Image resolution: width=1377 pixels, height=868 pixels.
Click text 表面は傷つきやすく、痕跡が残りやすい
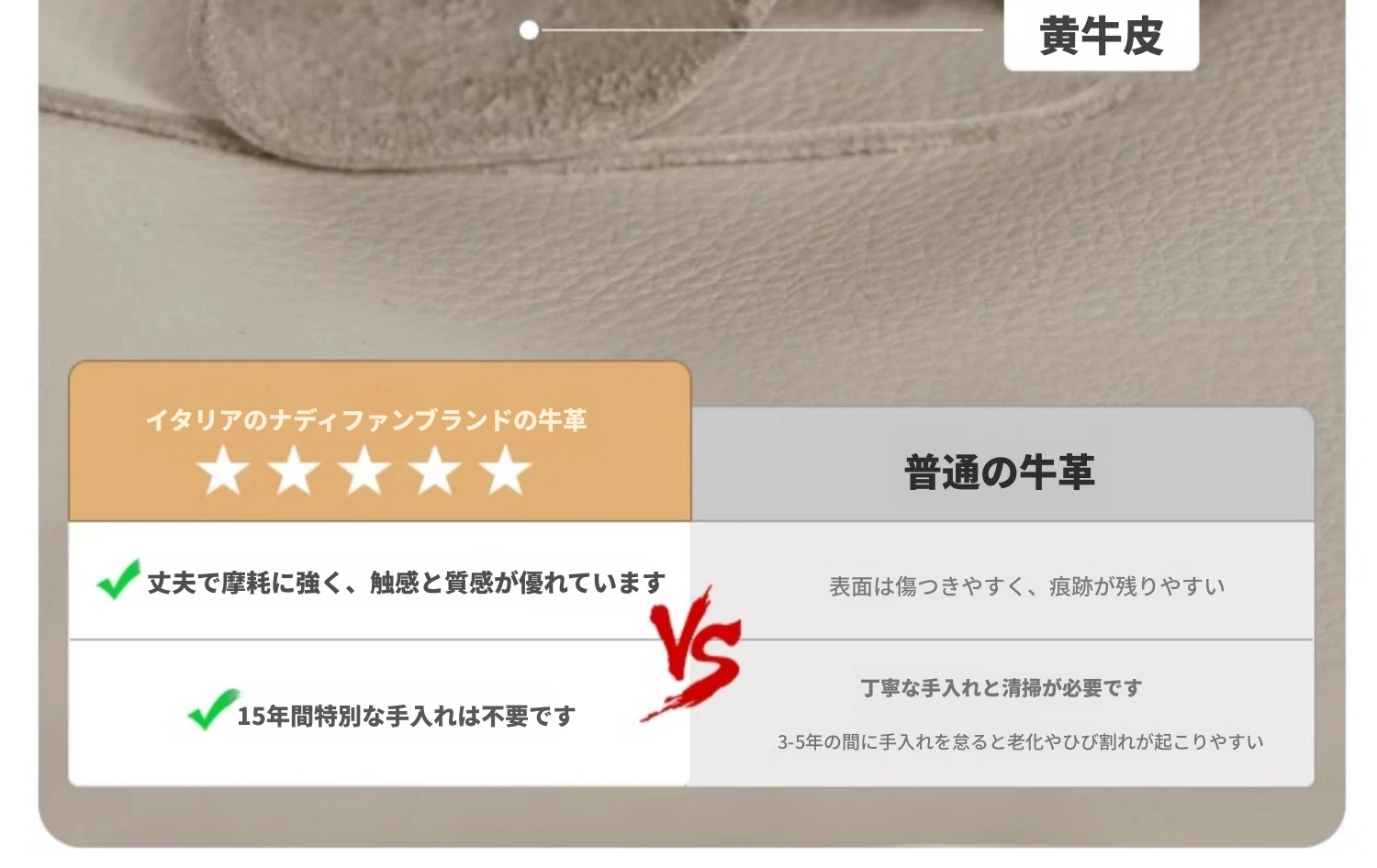pyautogui.click(x=1027, y=586)
